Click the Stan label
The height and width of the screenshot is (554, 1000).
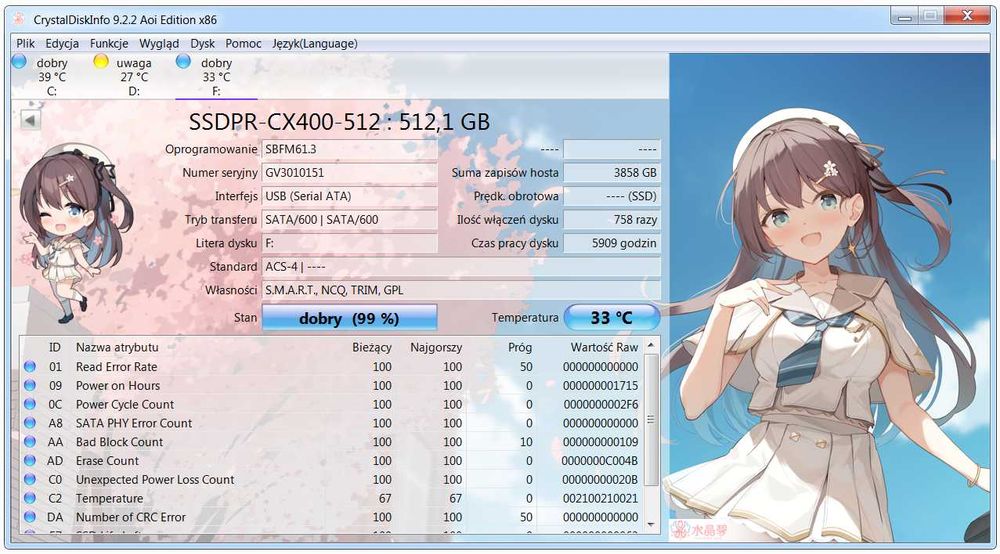point(246,317)
